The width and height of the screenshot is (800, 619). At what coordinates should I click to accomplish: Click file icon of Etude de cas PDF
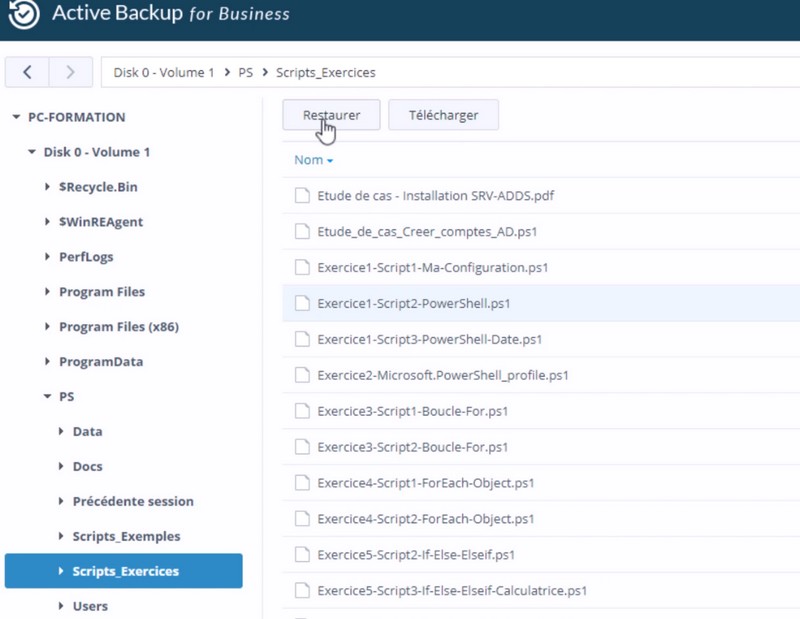[302, 196]
